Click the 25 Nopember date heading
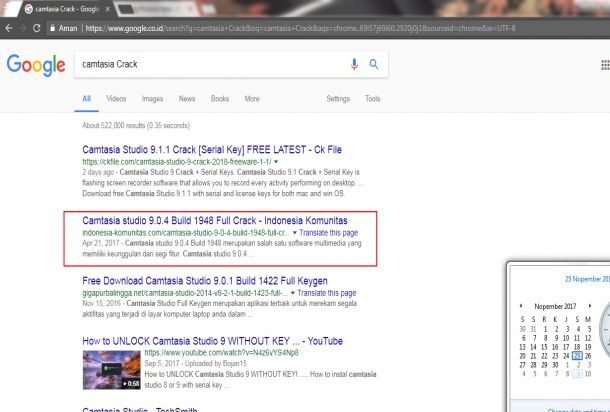The width and height of the screenshot is (610, 412). [587, 279]
